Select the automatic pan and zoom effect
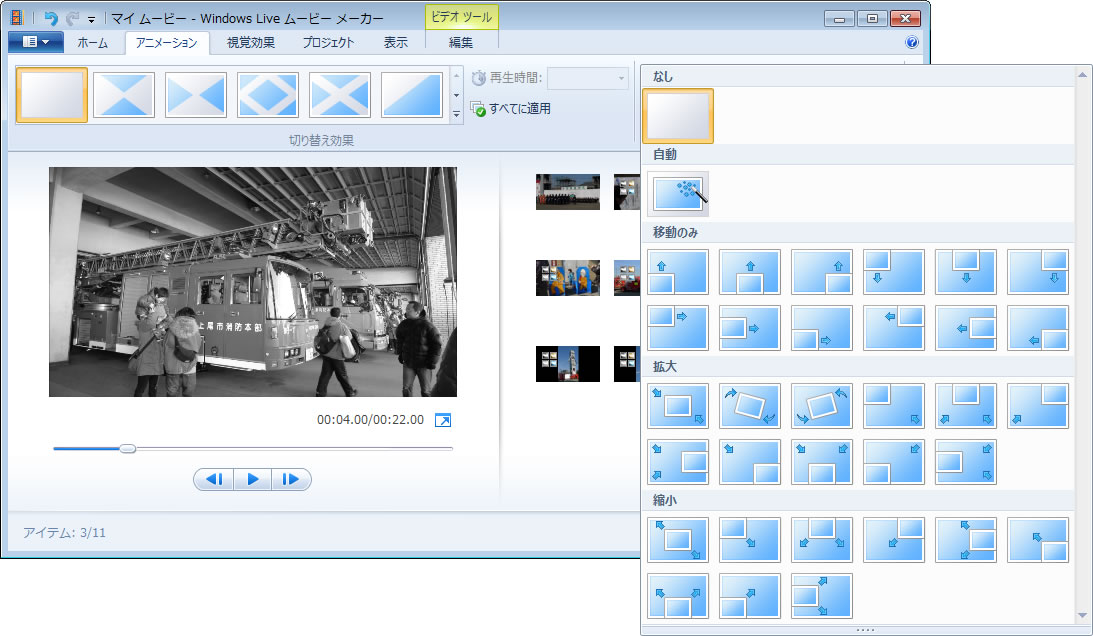 pos(678,194)
